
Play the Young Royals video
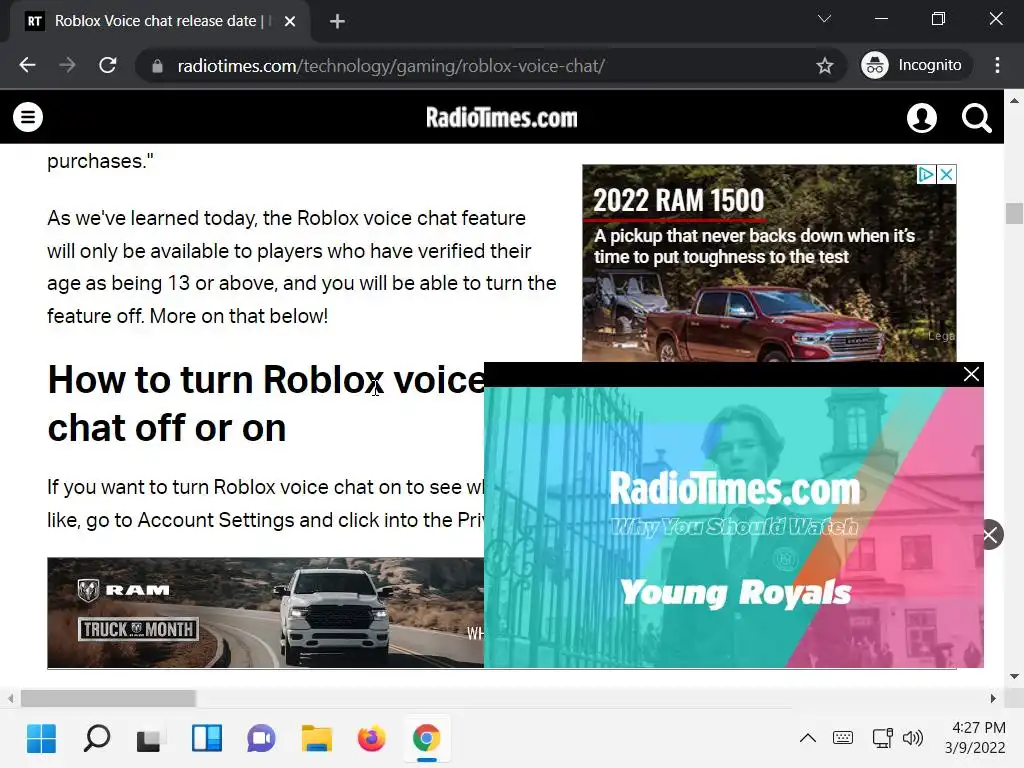[x=733, y=527]
